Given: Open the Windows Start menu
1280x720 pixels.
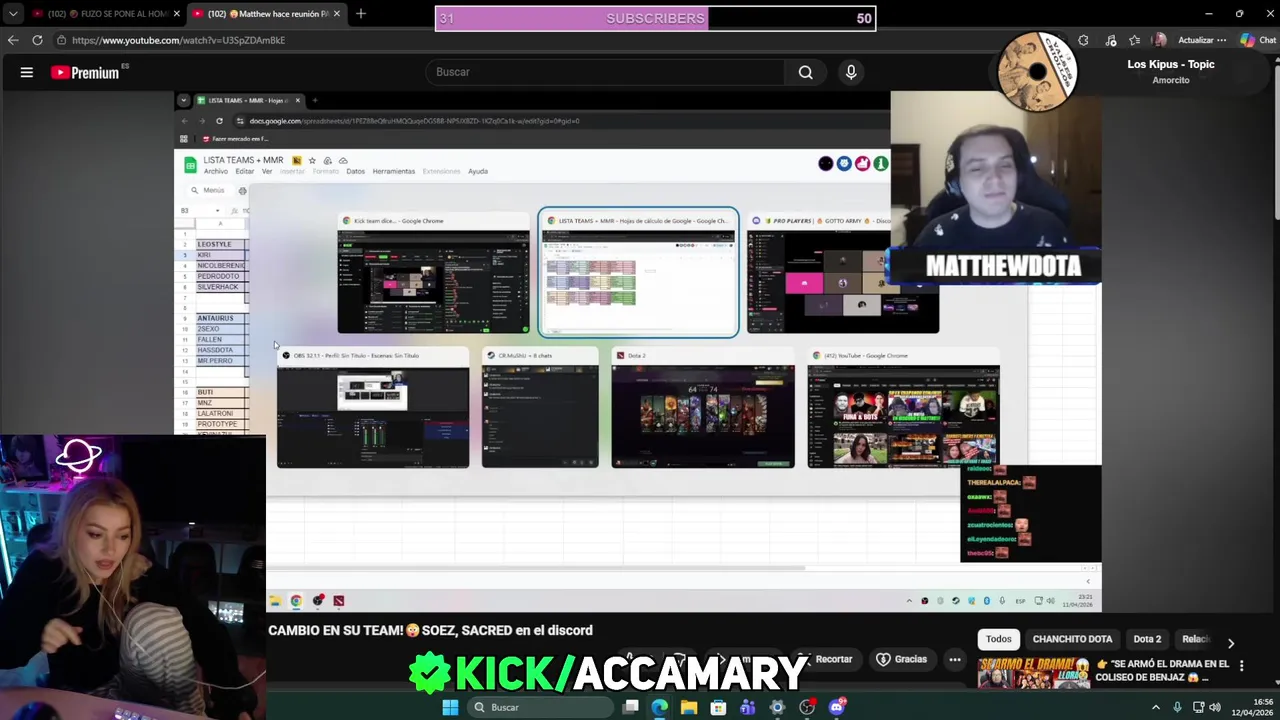Looking at the screenshot, I should click(450, 707).
